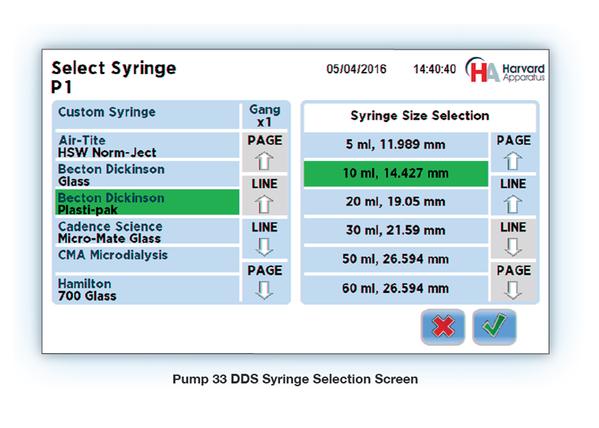Choose the 60 ml, 26.594 mm size

point(396,289)
